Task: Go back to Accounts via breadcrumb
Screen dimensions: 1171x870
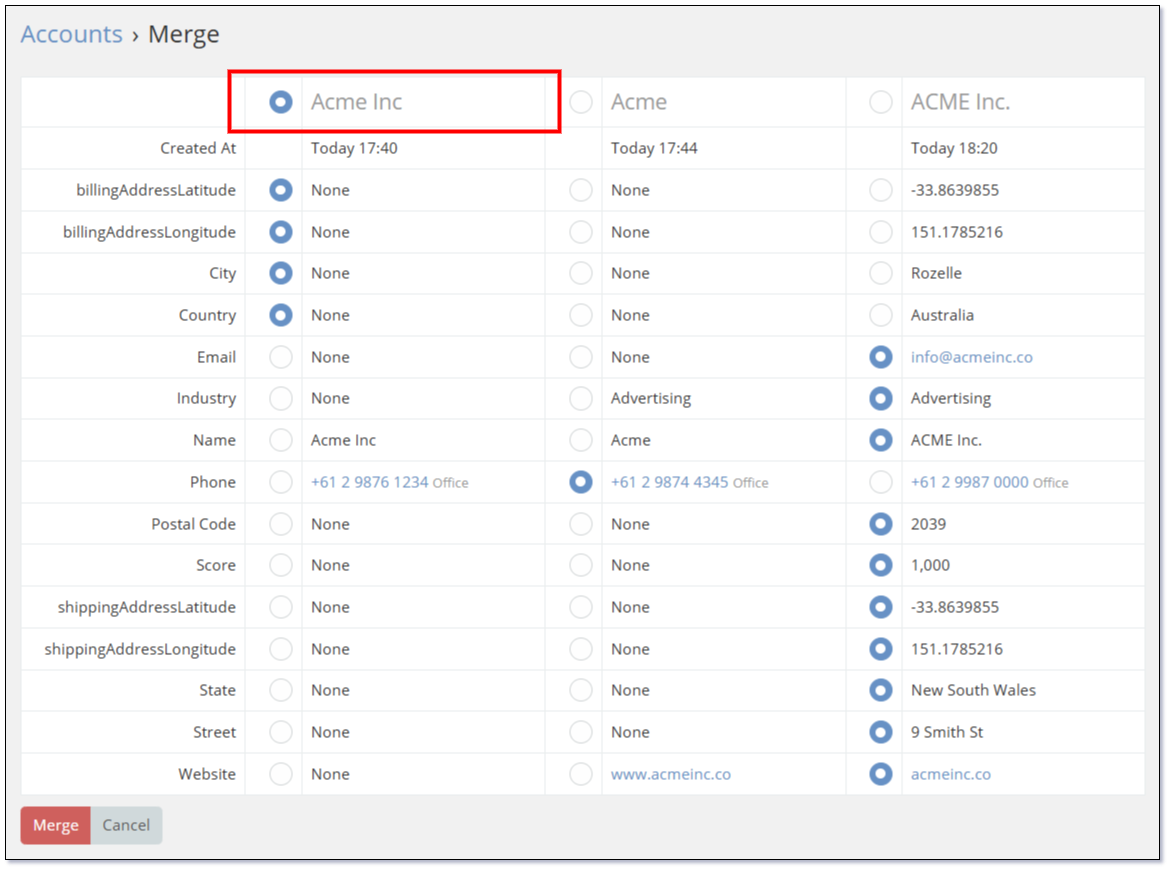Action: pyautogui.click(x=72, y=34)
